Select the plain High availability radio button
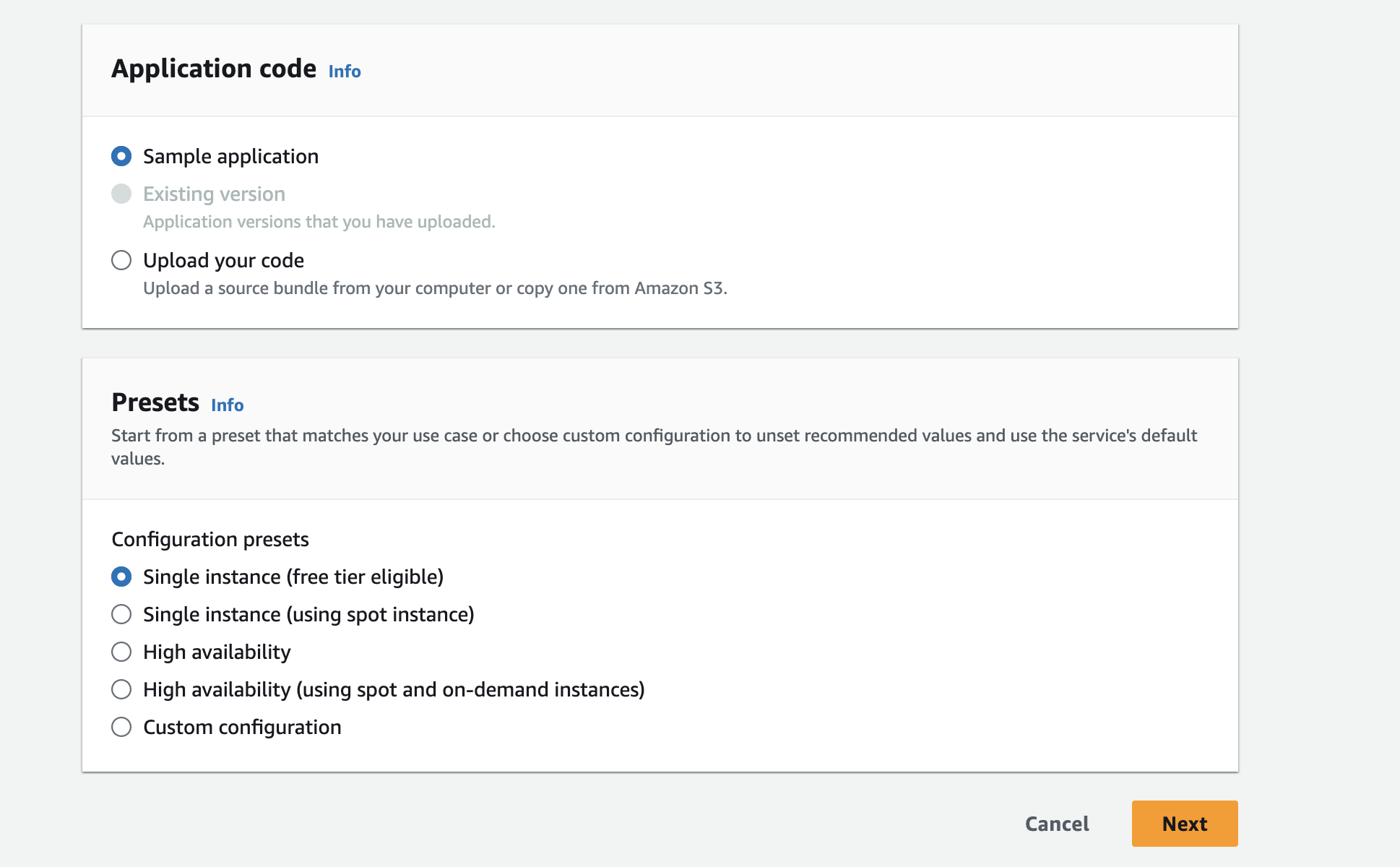 coord(121,652)
